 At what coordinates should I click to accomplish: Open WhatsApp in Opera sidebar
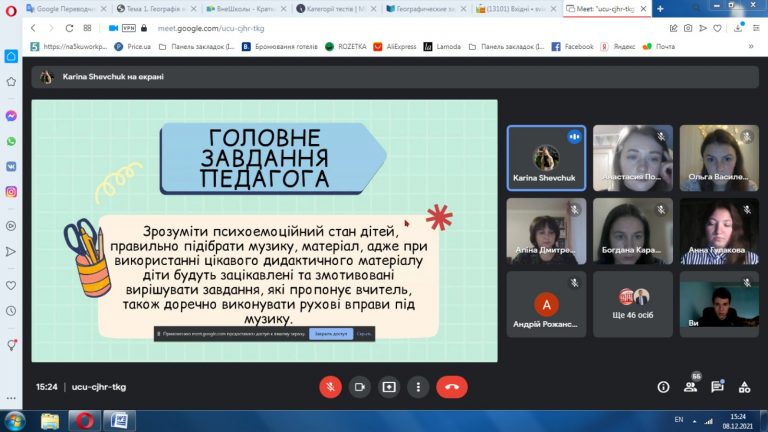click(x=11, y=142)
